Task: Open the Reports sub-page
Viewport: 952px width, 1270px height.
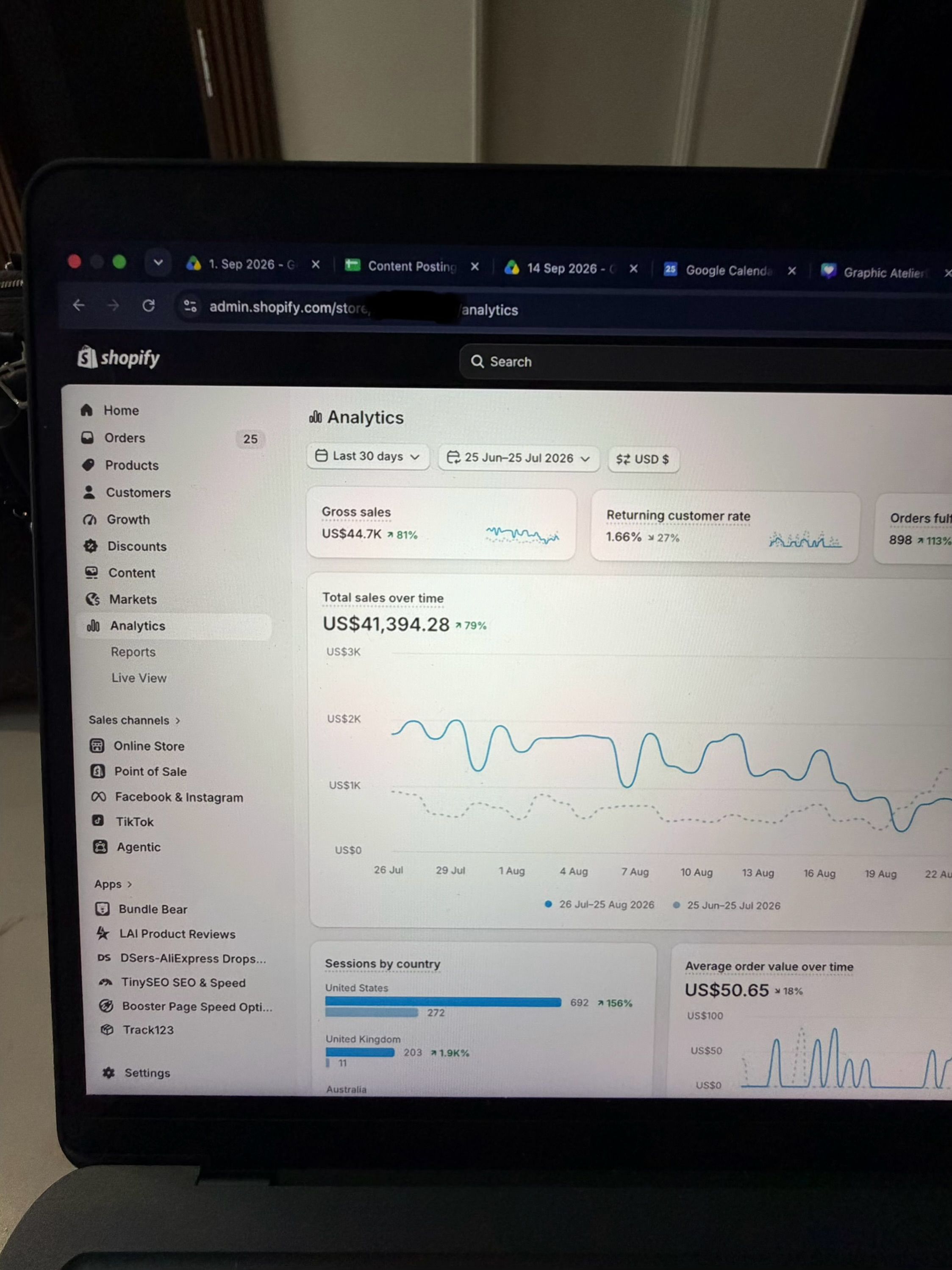Action: pyautogui.click(x=133, y=652)
